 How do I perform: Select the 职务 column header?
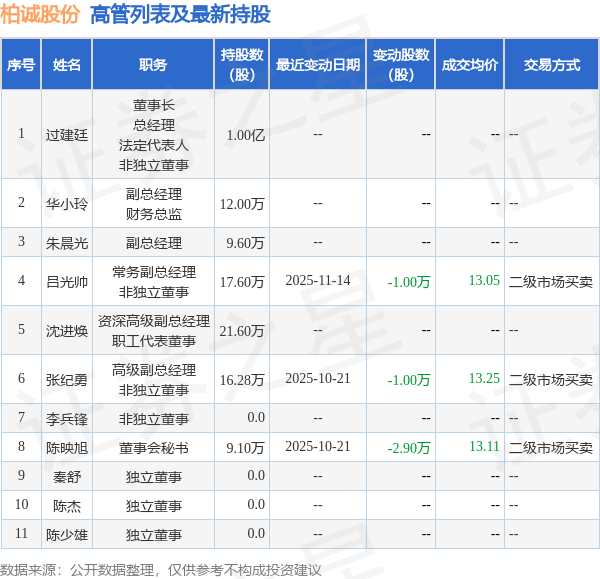[153, 65]
